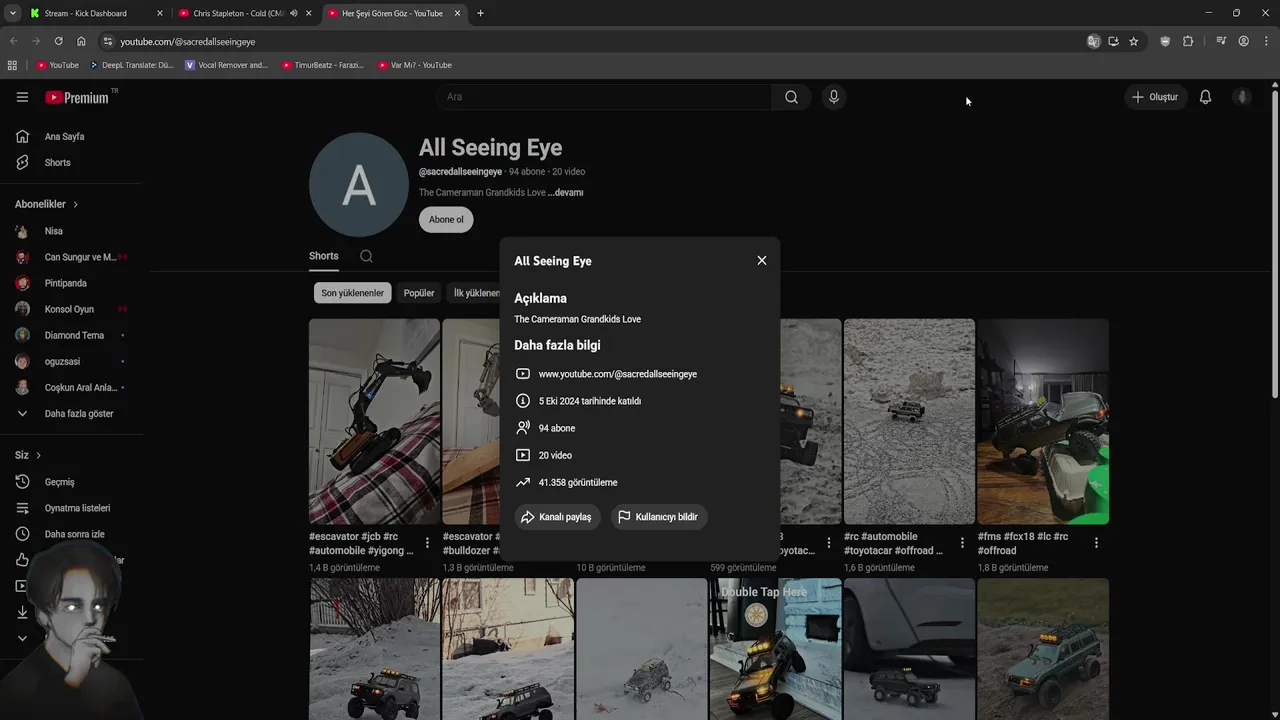1280x720 pixels.
Task: Open a new browser tab
Action: click(x=480, y=13)
